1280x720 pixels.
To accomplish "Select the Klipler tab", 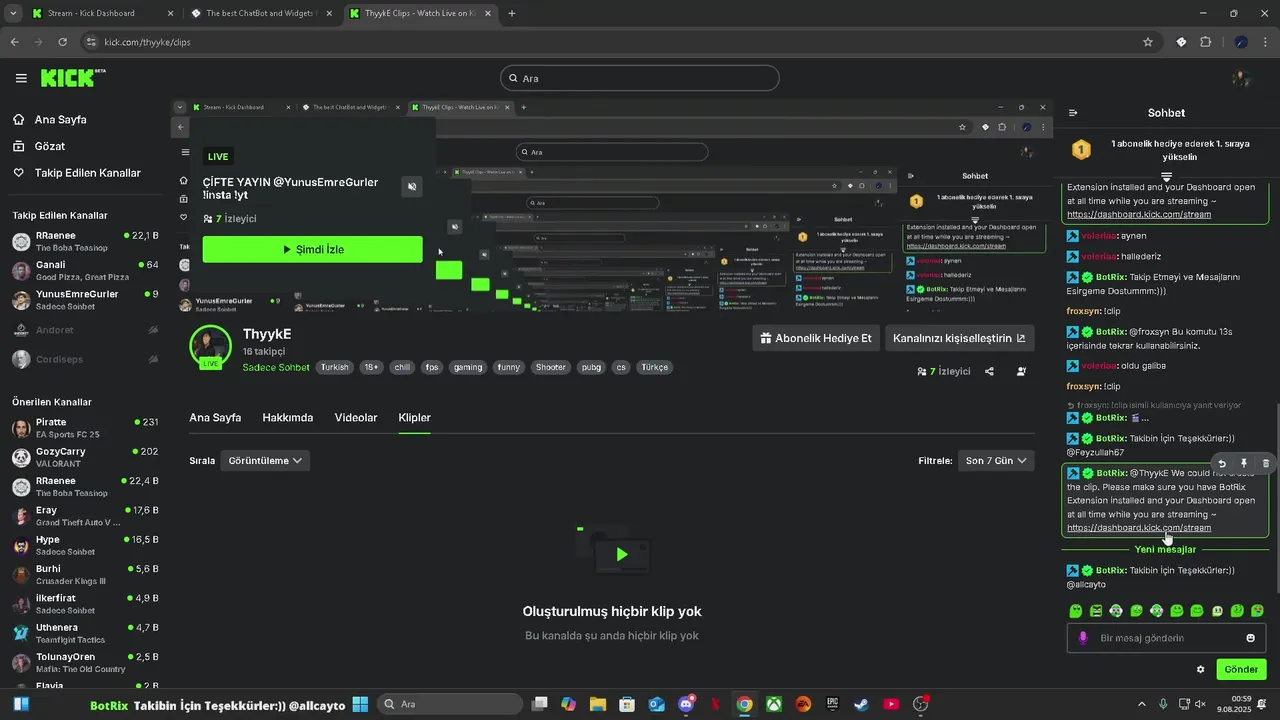I will (414, 417).
